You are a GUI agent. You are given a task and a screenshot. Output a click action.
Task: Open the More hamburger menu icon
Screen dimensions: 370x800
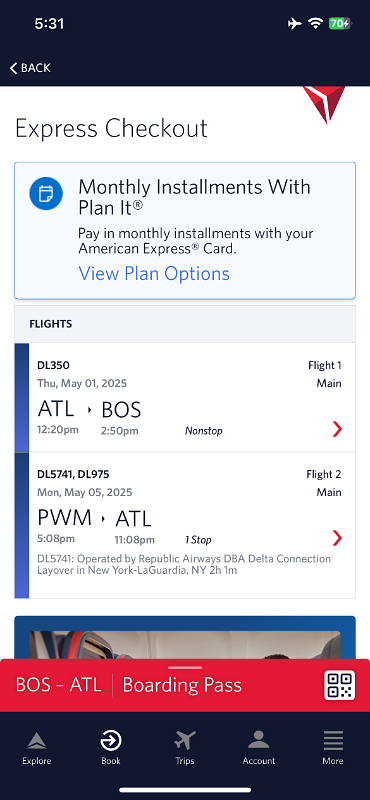(333, 741)
